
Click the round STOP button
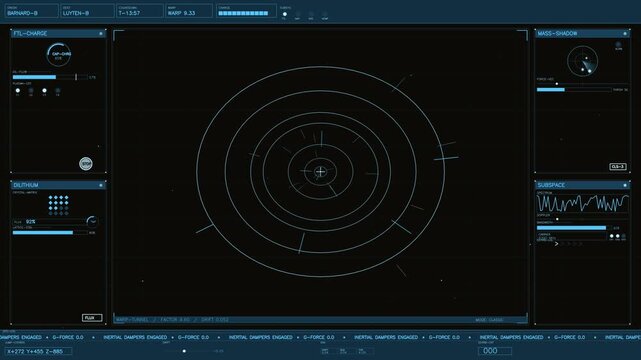point(86,163)
